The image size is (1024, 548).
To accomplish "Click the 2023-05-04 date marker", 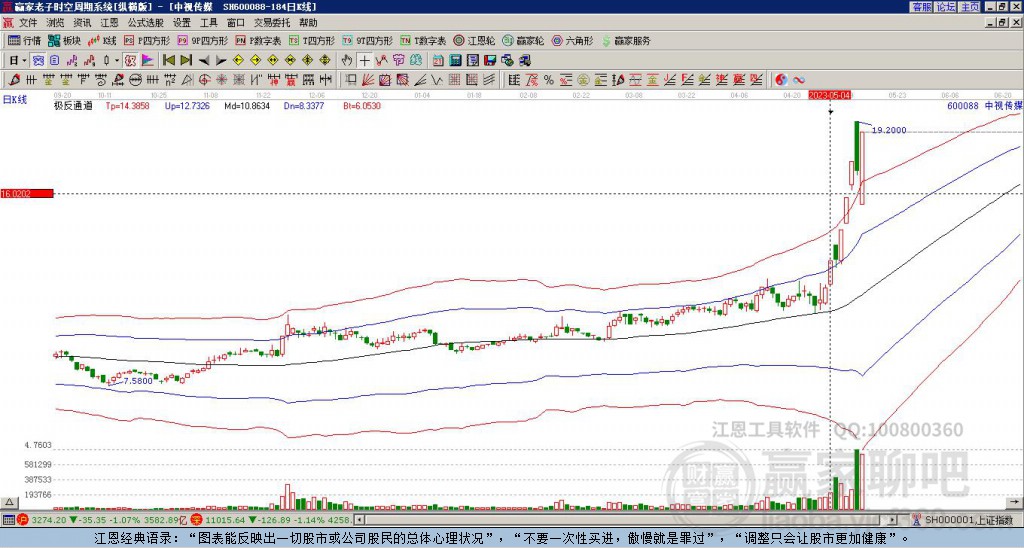I will click(x=830, y=95).
